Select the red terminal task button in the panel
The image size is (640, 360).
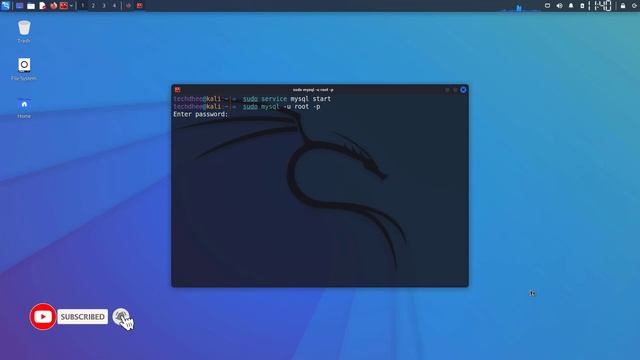coord(140,6)
